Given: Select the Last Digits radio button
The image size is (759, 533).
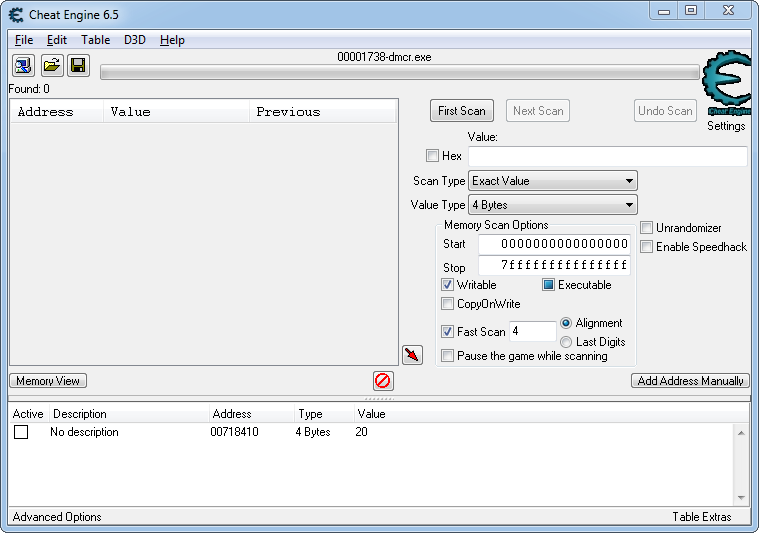Looking at the screenshot, I should 565,342.
